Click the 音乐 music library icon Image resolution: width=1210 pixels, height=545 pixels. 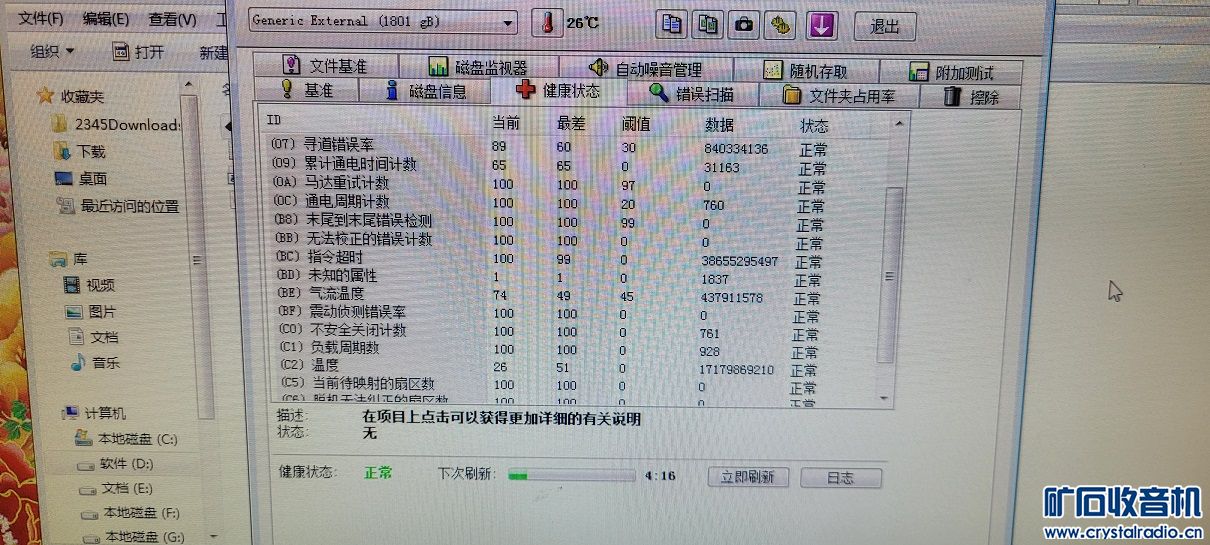click(x=78, y=362)
